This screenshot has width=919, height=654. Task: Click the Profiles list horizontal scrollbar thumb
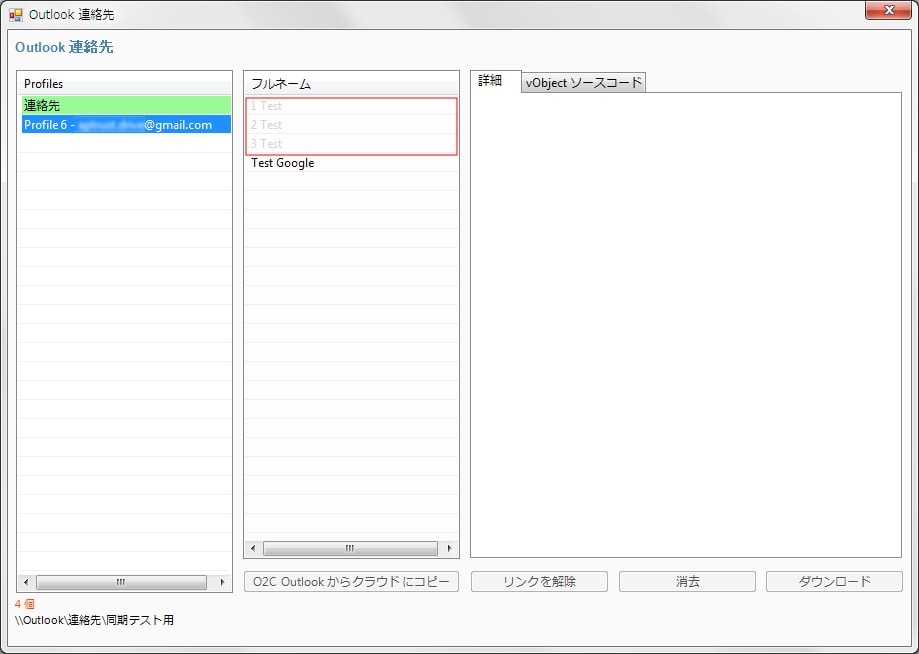(121, 583)
